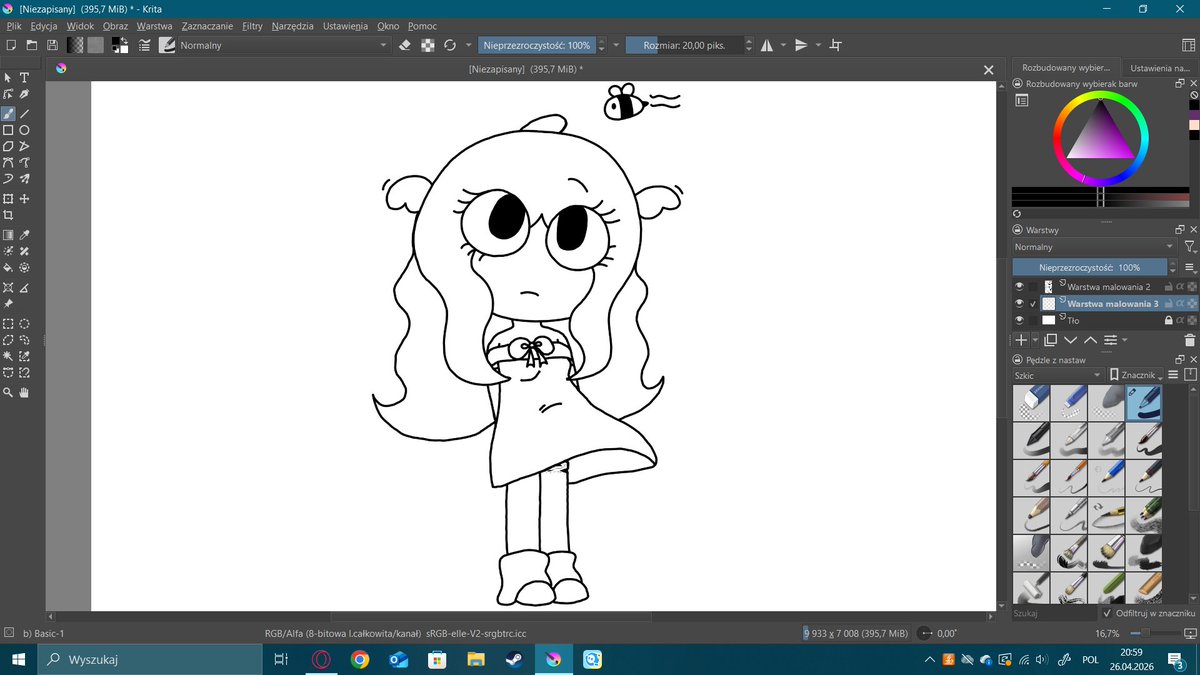
Task: Expand horizontal mirror options arrow
Action: 783,45
